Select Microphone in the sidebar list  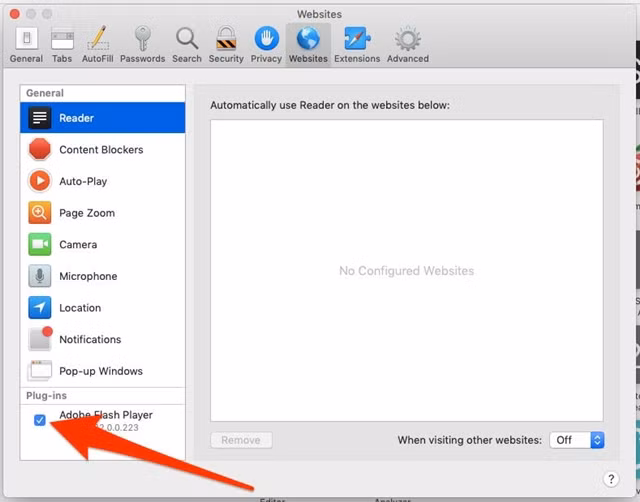pos(87,276)
